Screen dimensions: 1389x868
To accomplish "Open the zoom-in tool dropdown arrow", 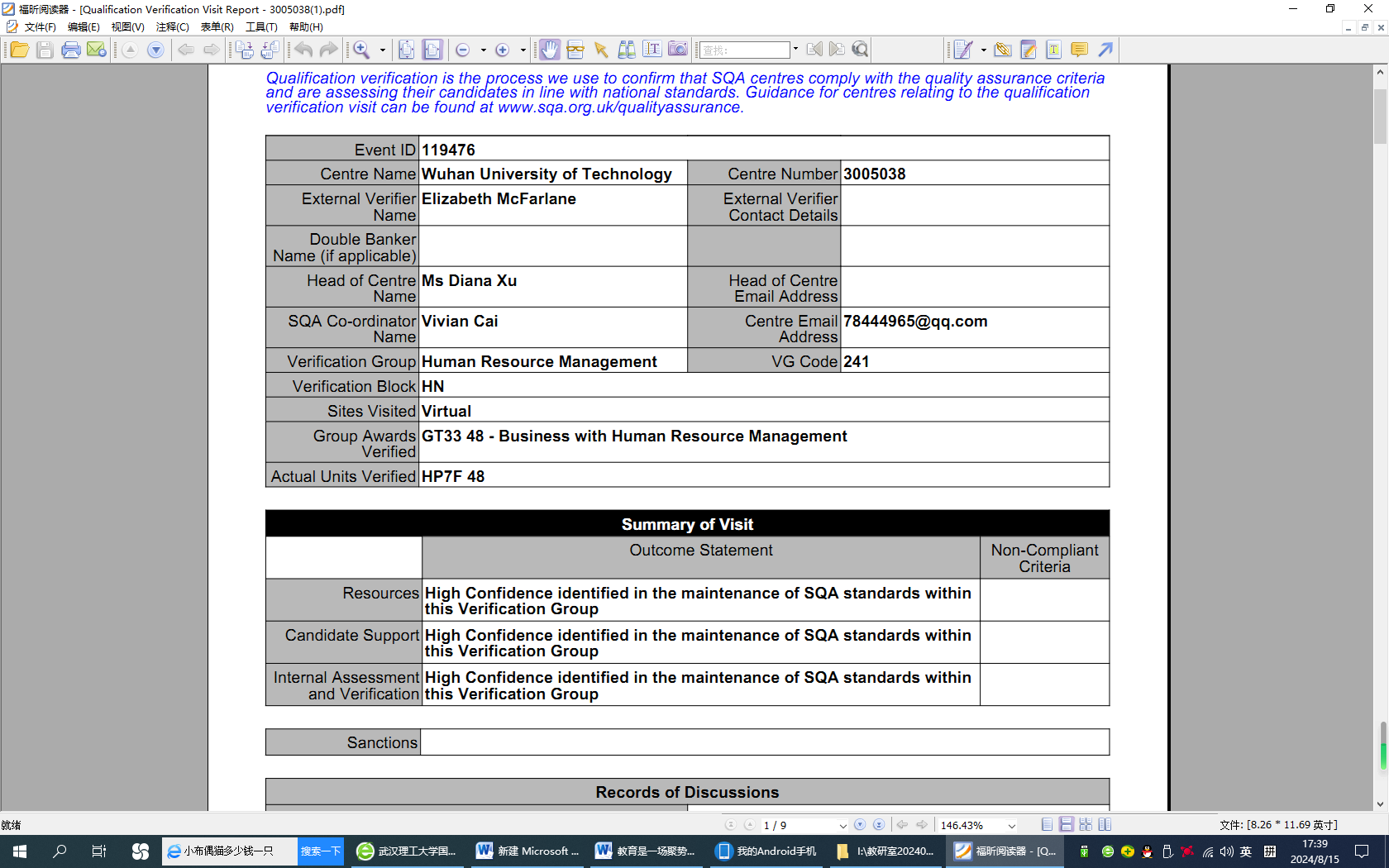I will point(383,50).
